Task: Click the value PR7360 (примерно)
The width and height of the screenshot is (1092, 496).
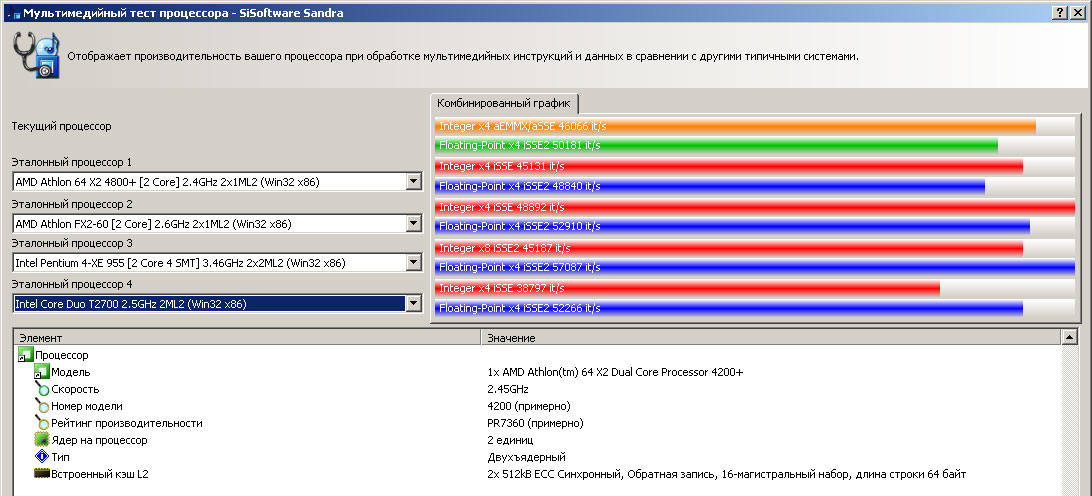Action: pos(535,423)
